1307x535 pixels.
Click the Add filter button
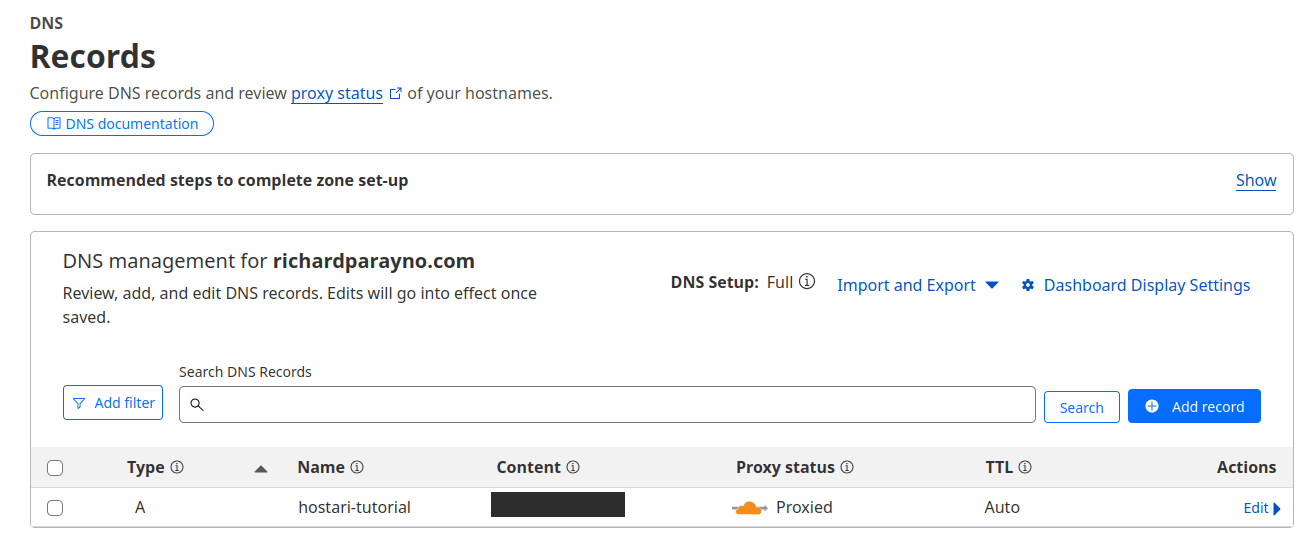[113, 403]
